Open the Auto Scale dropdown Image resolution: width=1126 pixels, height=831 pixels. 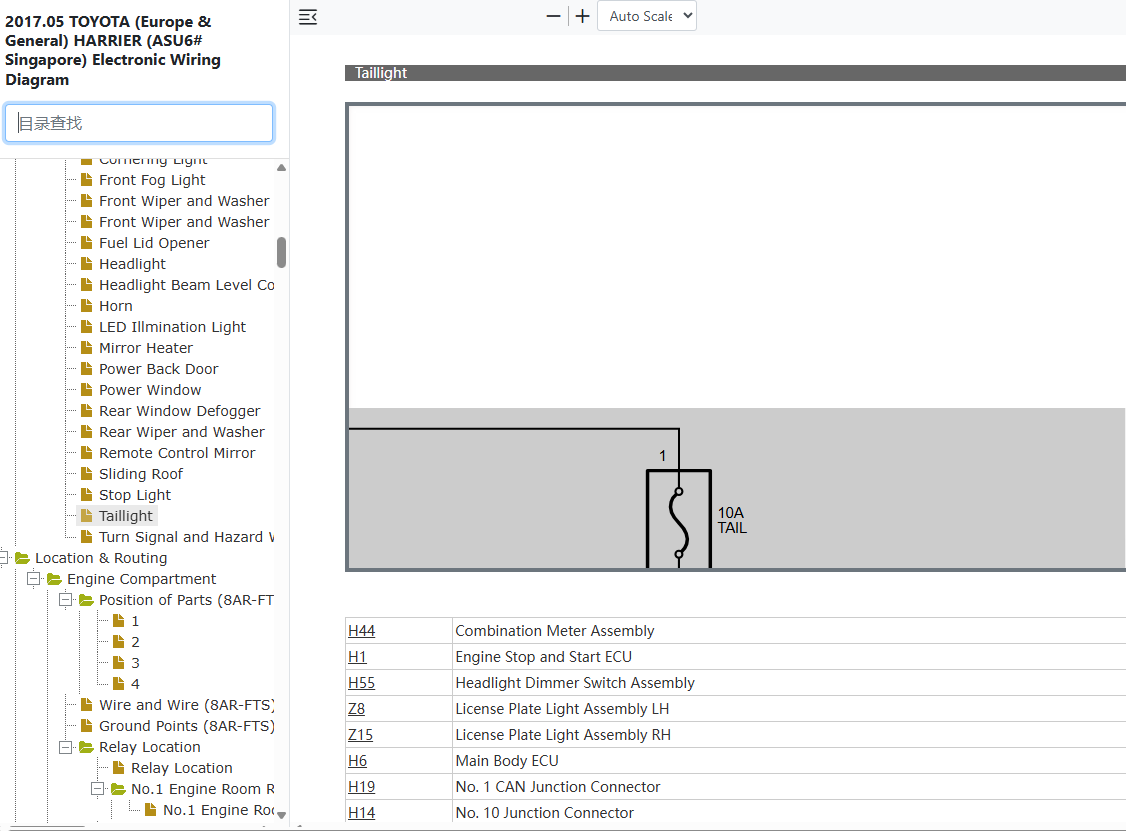[x=647, y=17]
